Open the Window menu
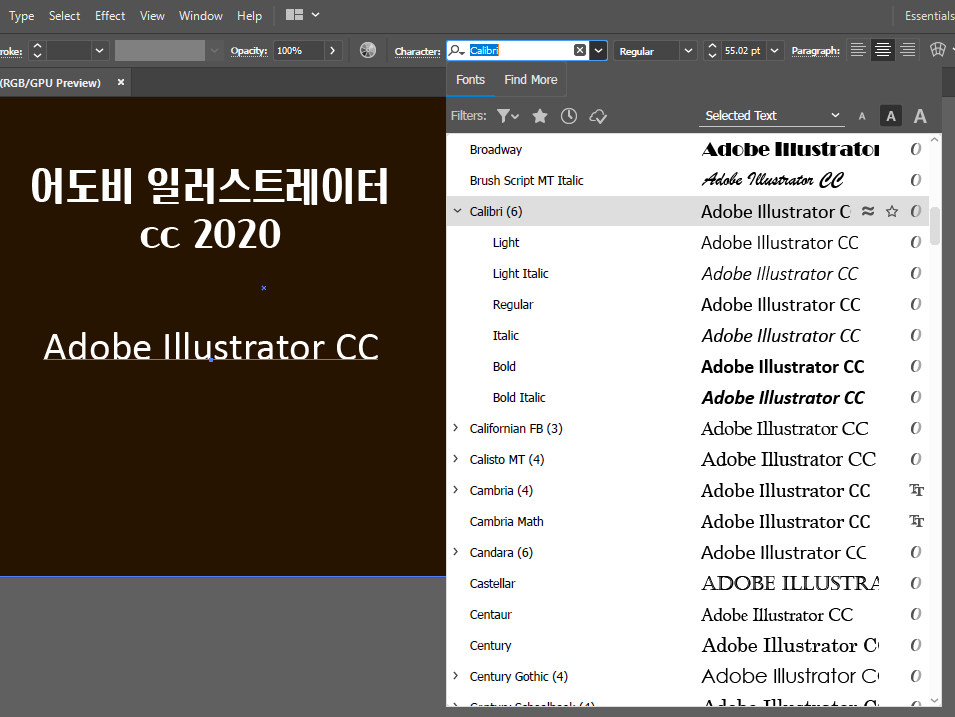 pos(200,16)
